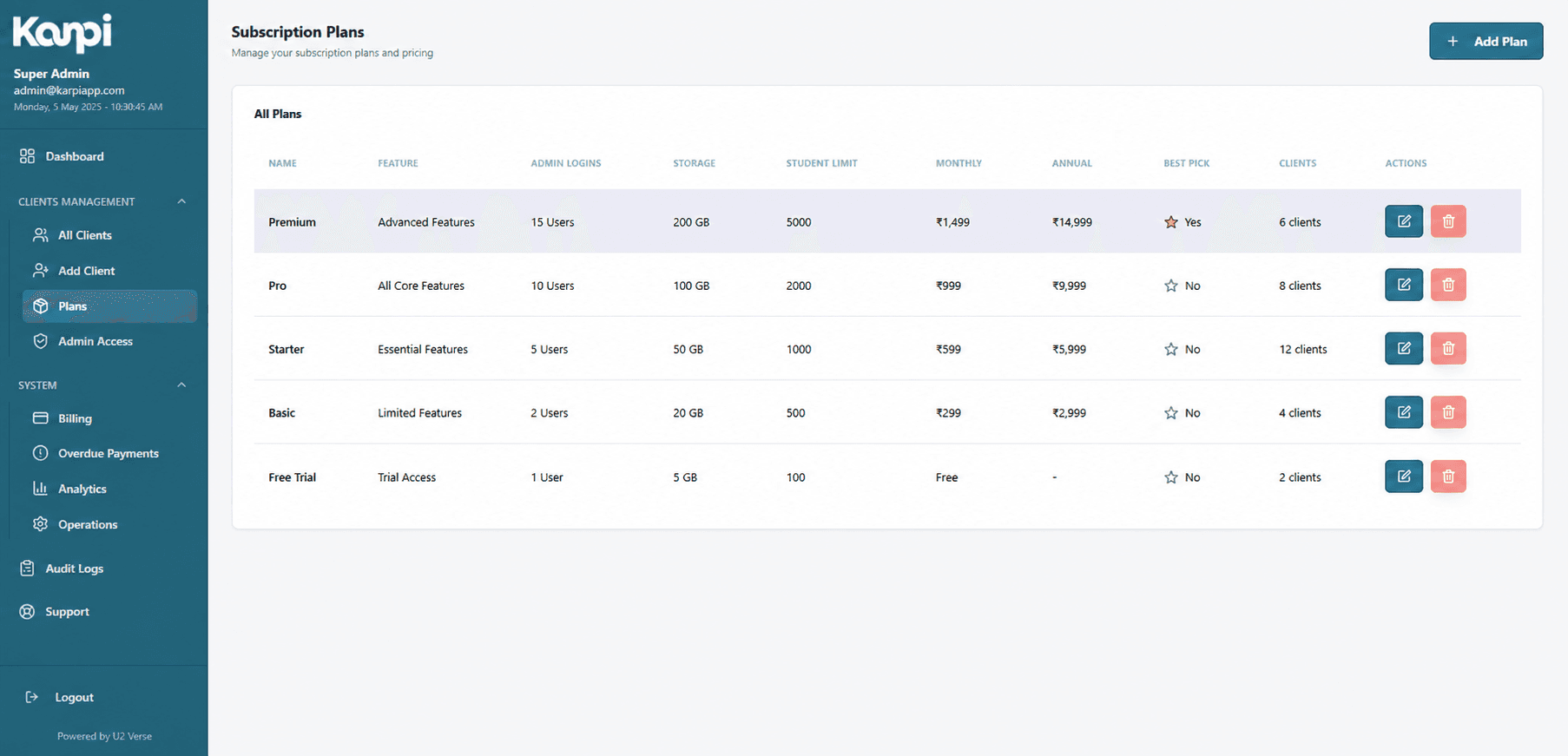Click the Free Trial plan name
Viewport: 1568px width, 756px height.
pyautogui.click(x=292, y=477)
